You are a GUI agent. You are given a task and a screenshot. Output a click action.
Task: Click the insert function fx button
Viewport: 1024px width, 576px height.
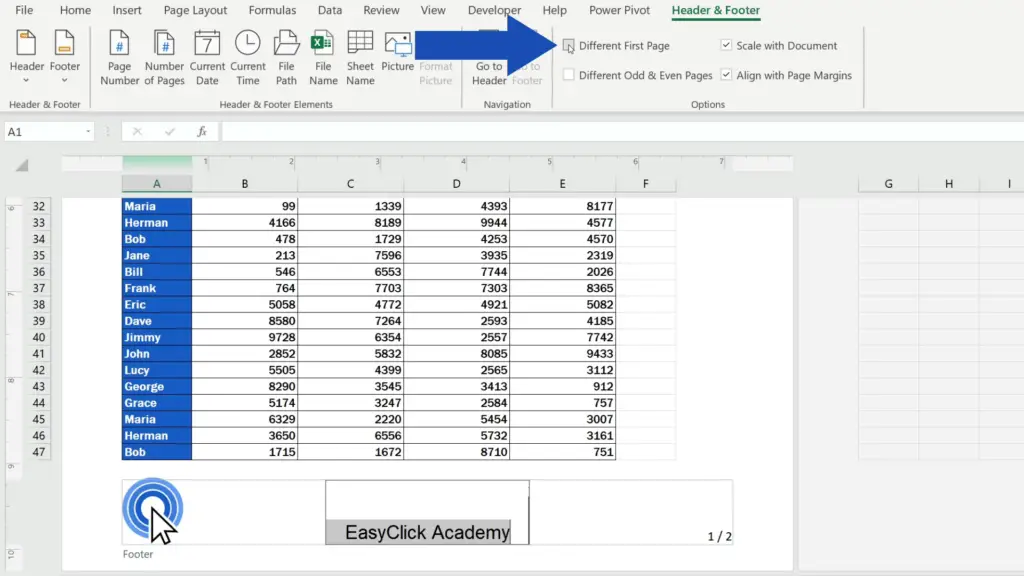coord(202,132)
